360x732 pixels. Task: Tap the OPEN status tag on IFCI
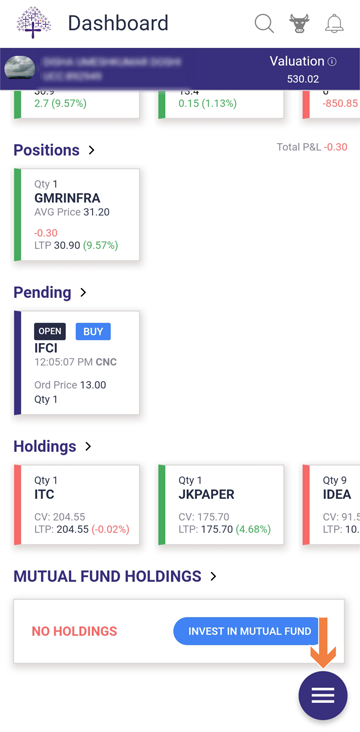(50, 331)
